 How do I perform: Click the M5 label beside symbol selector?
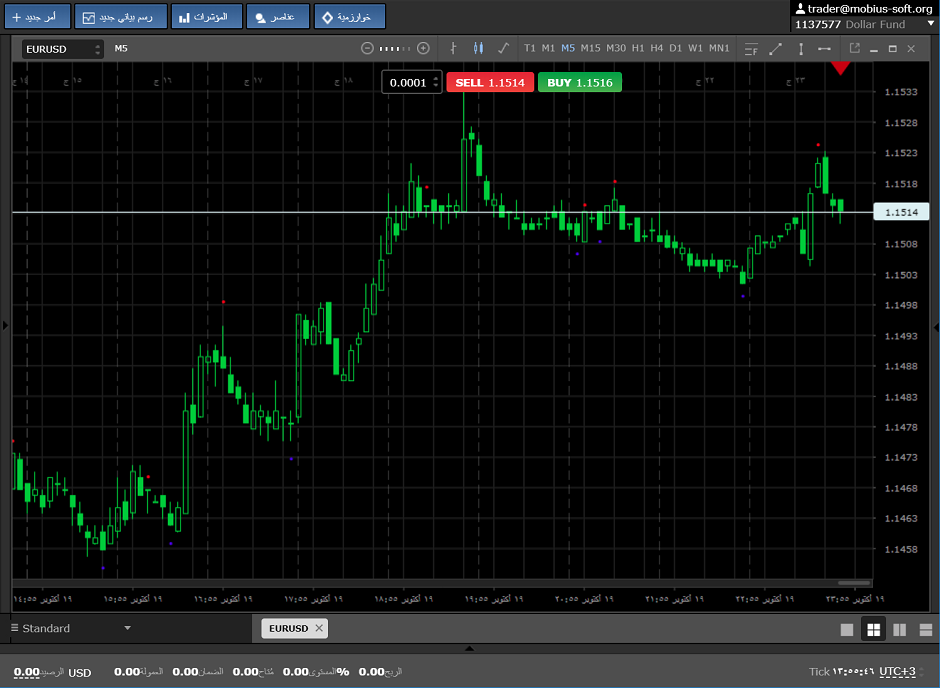(x=121, y=49)
